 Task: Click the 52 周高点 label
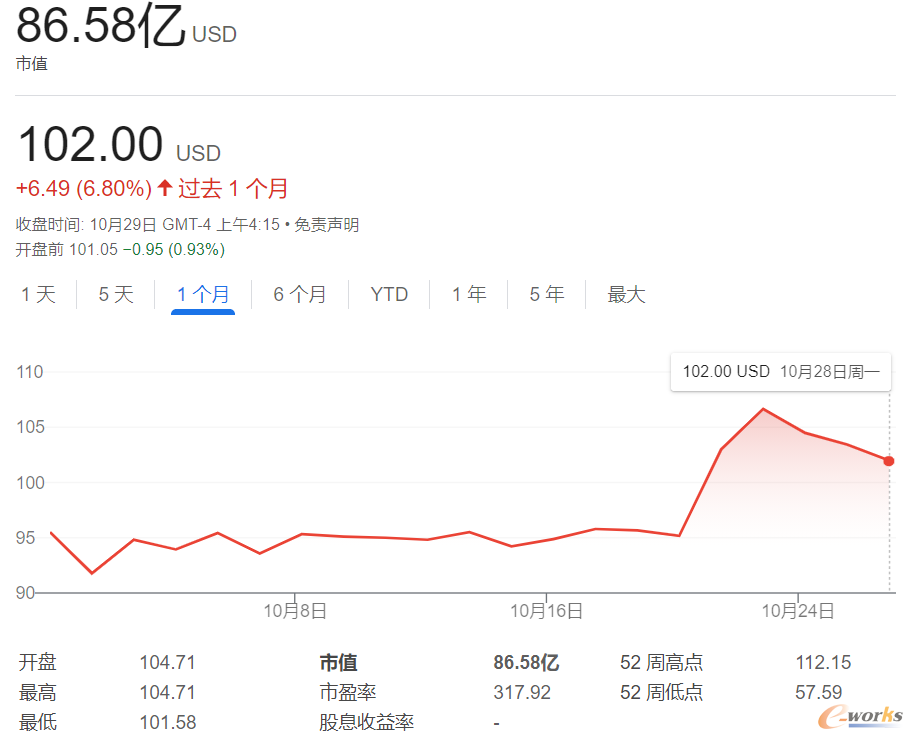[661, 663]
